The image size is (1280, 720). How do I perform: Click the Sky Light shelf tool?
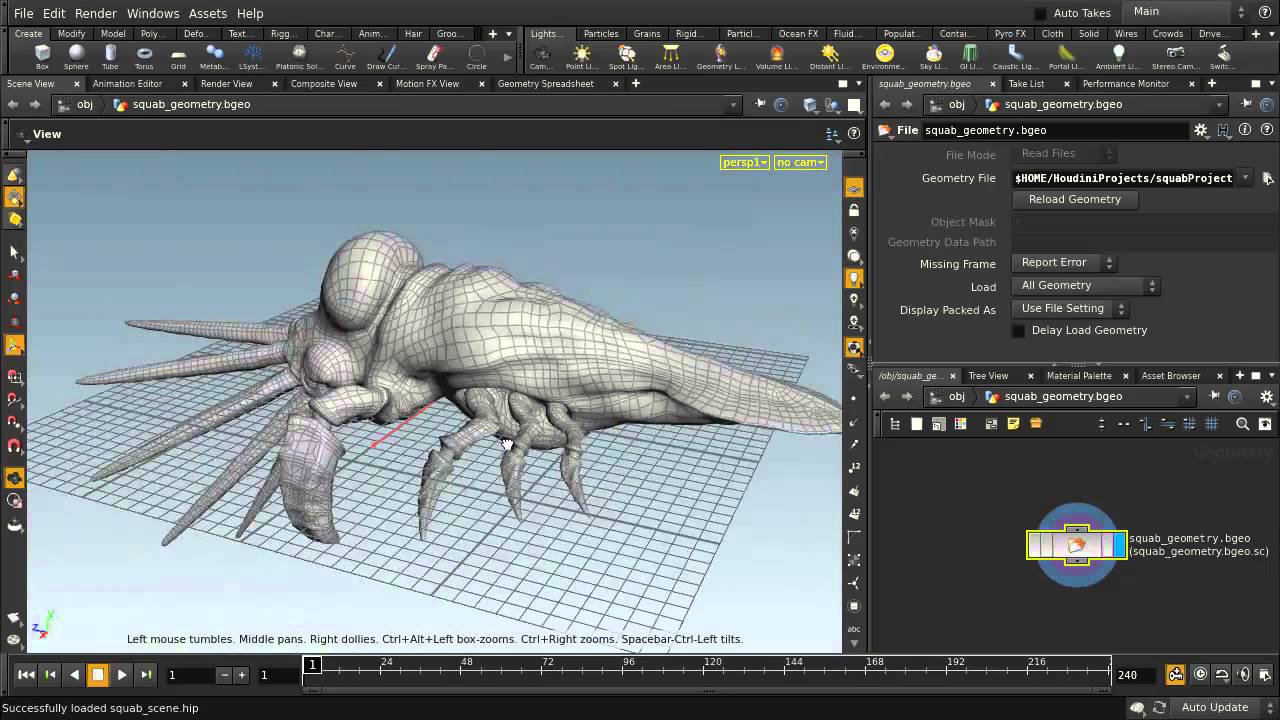pyautogui.click(x=933, y=57)
